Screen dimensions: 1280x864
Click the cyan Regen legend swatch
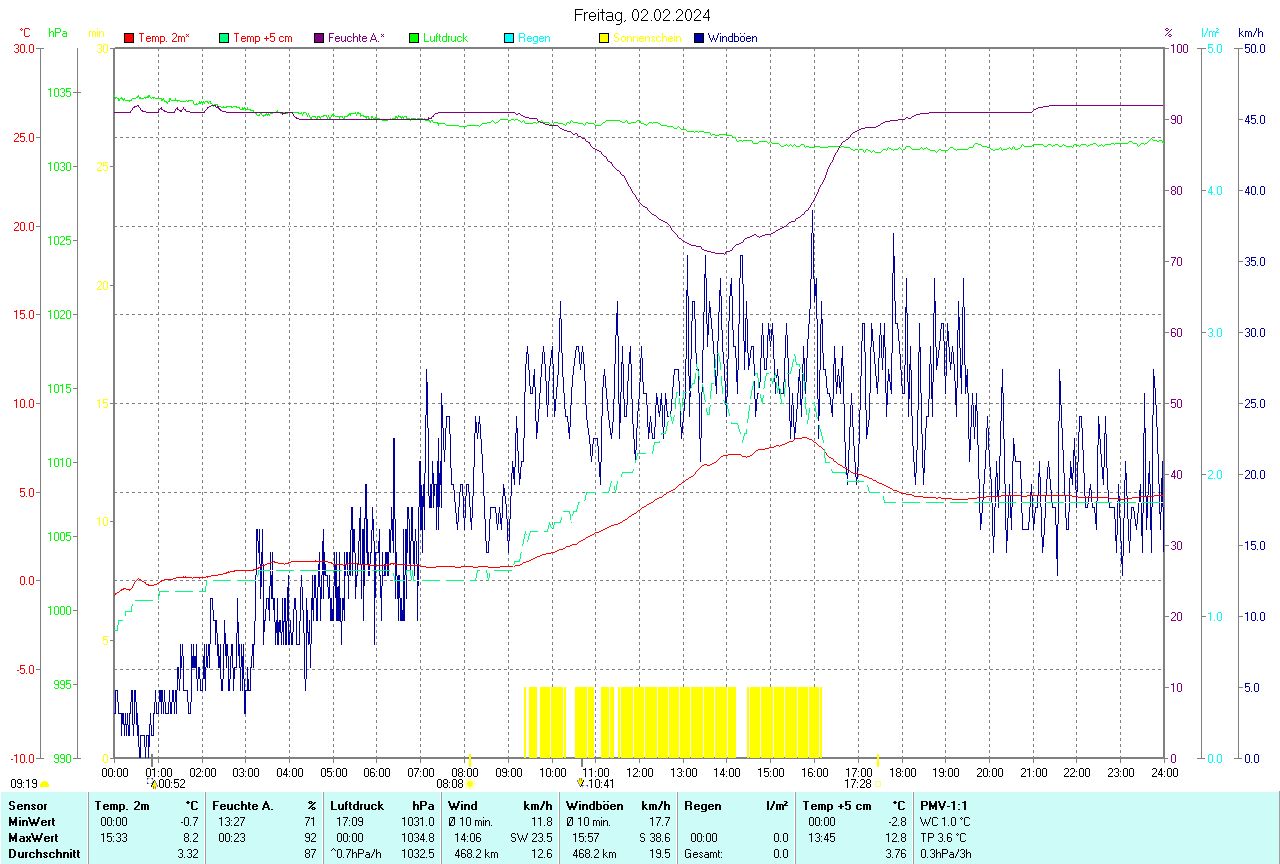click(x=509, y=38)
